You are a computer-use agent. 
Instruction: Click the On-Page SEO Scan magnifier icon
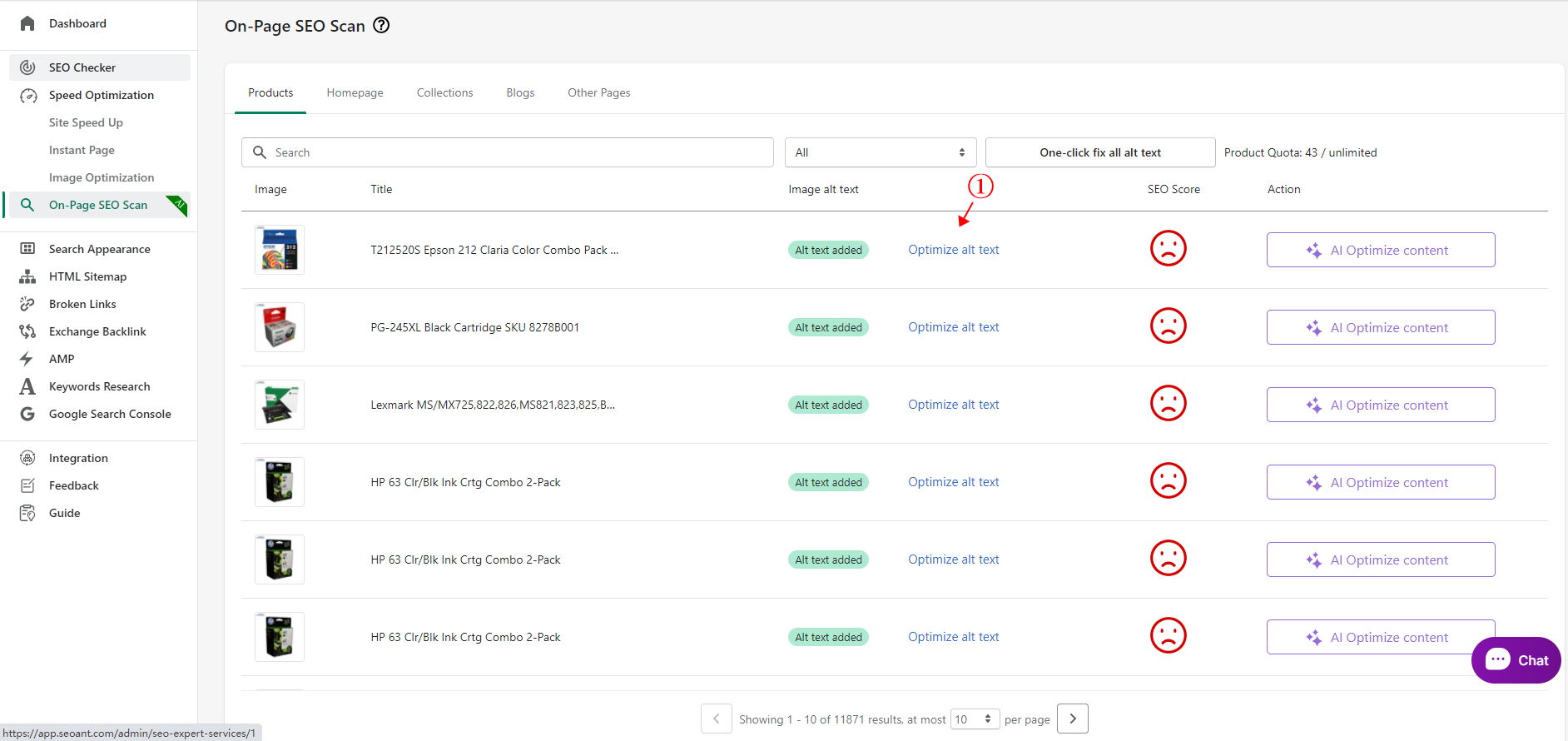(27, 205)
